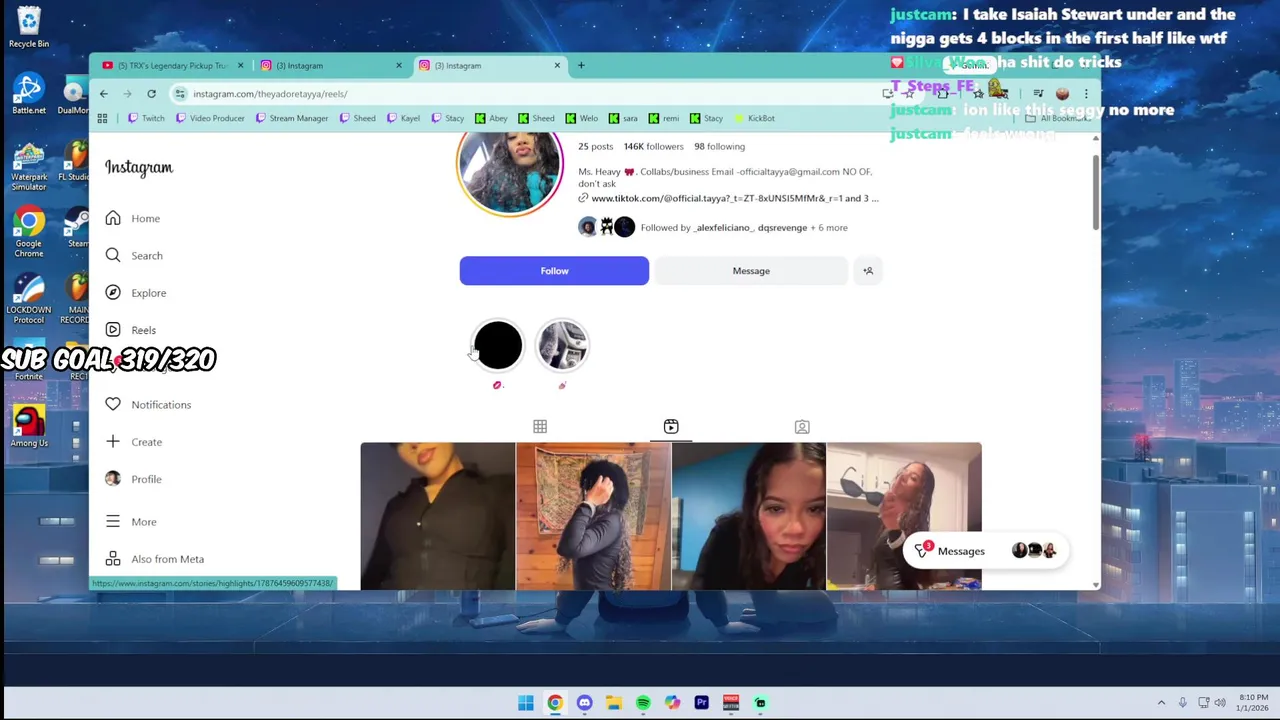Click the browser back arrow
1280x720 pixels.
(x=104, y=94)
